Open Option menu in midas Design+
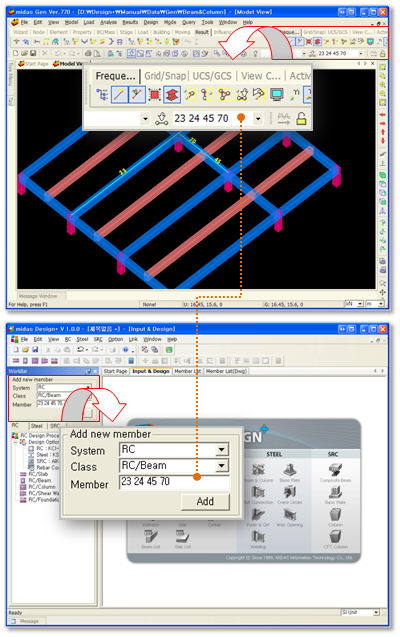The image size is (400, 637). tap(115, 339)
